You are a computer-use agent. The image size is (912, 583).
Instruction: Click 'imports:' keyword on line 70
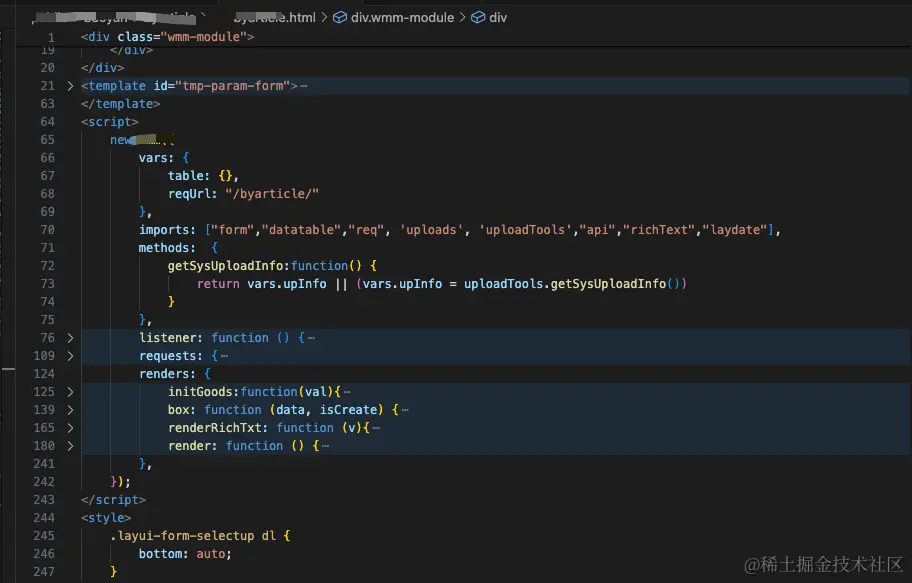168,230
